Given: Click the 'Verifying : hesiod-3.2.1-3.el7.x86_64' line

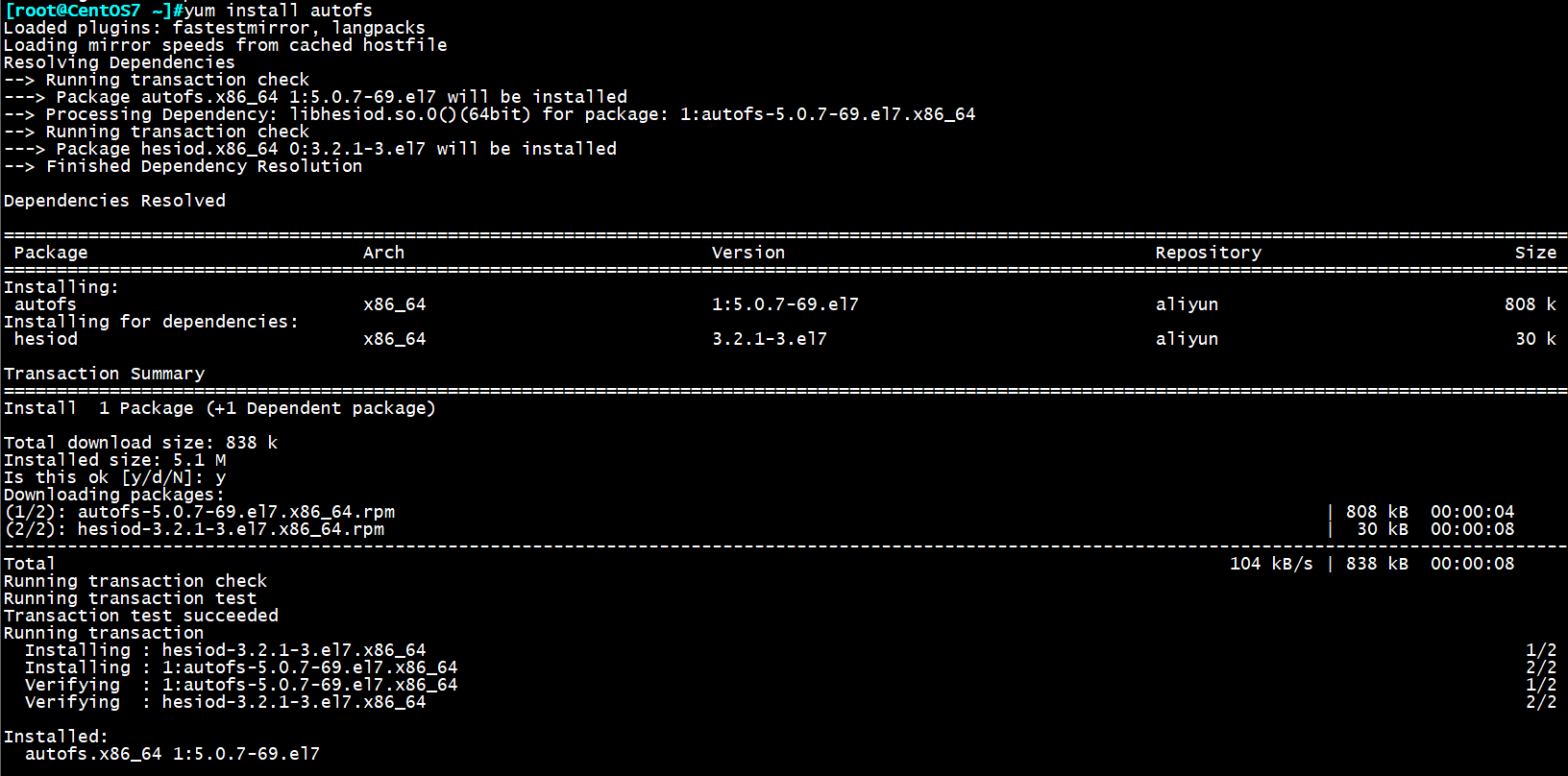Looking at the screenshot, I should pos(225,702).
